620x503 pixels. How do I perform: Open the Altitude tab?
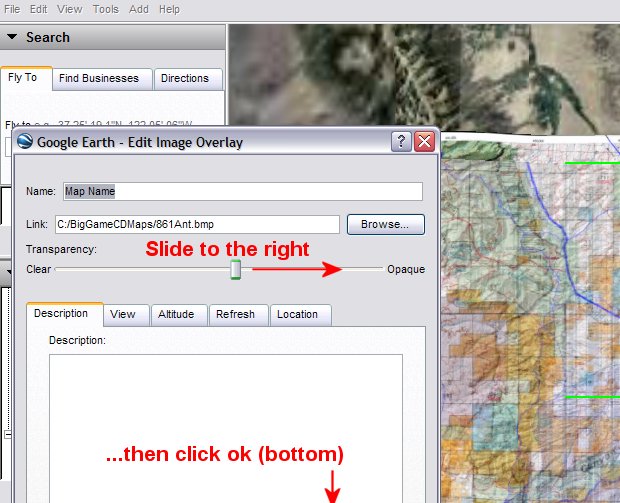coord(179,315)
